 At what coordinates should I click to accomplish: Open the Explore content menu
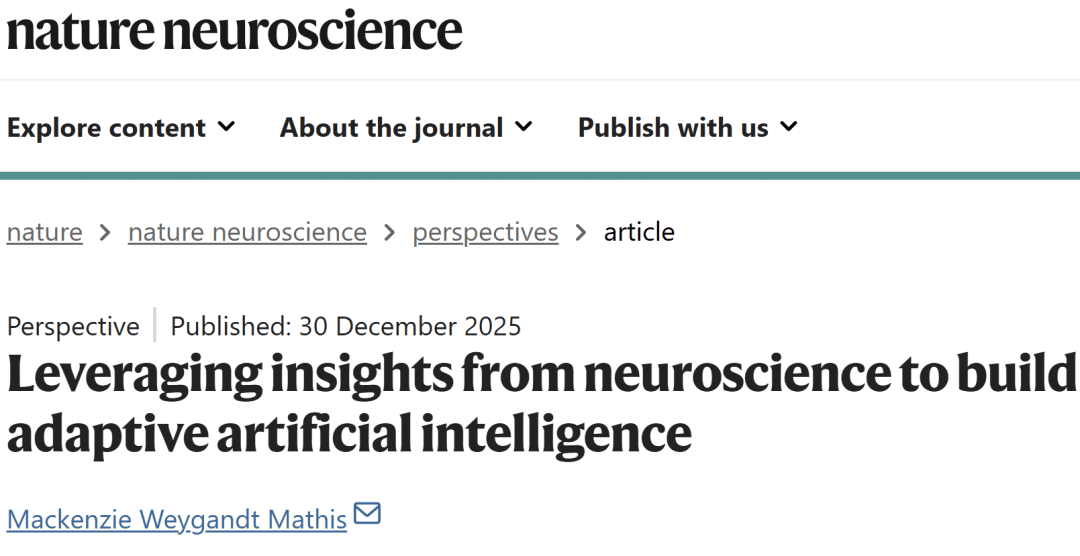[x=121, y=127]
